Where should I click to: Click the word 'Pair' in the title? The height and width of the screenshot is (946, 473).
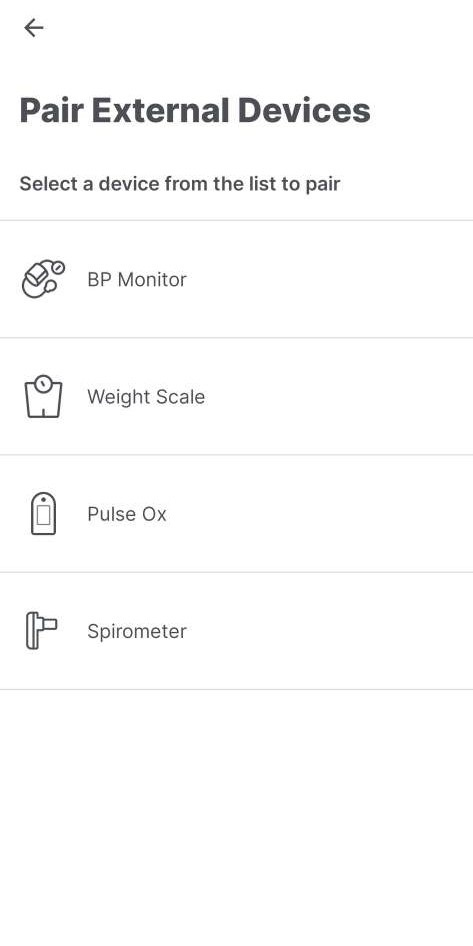click(x=51, y=110)
